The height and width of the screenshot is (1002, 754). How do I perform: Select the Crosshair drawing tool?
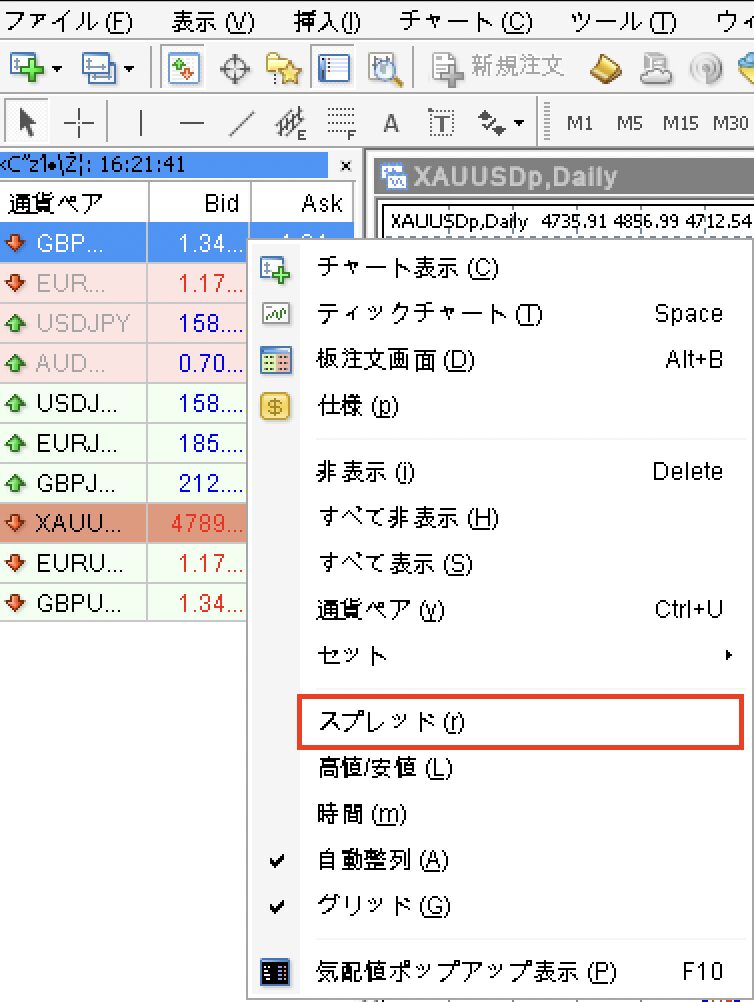78,123
